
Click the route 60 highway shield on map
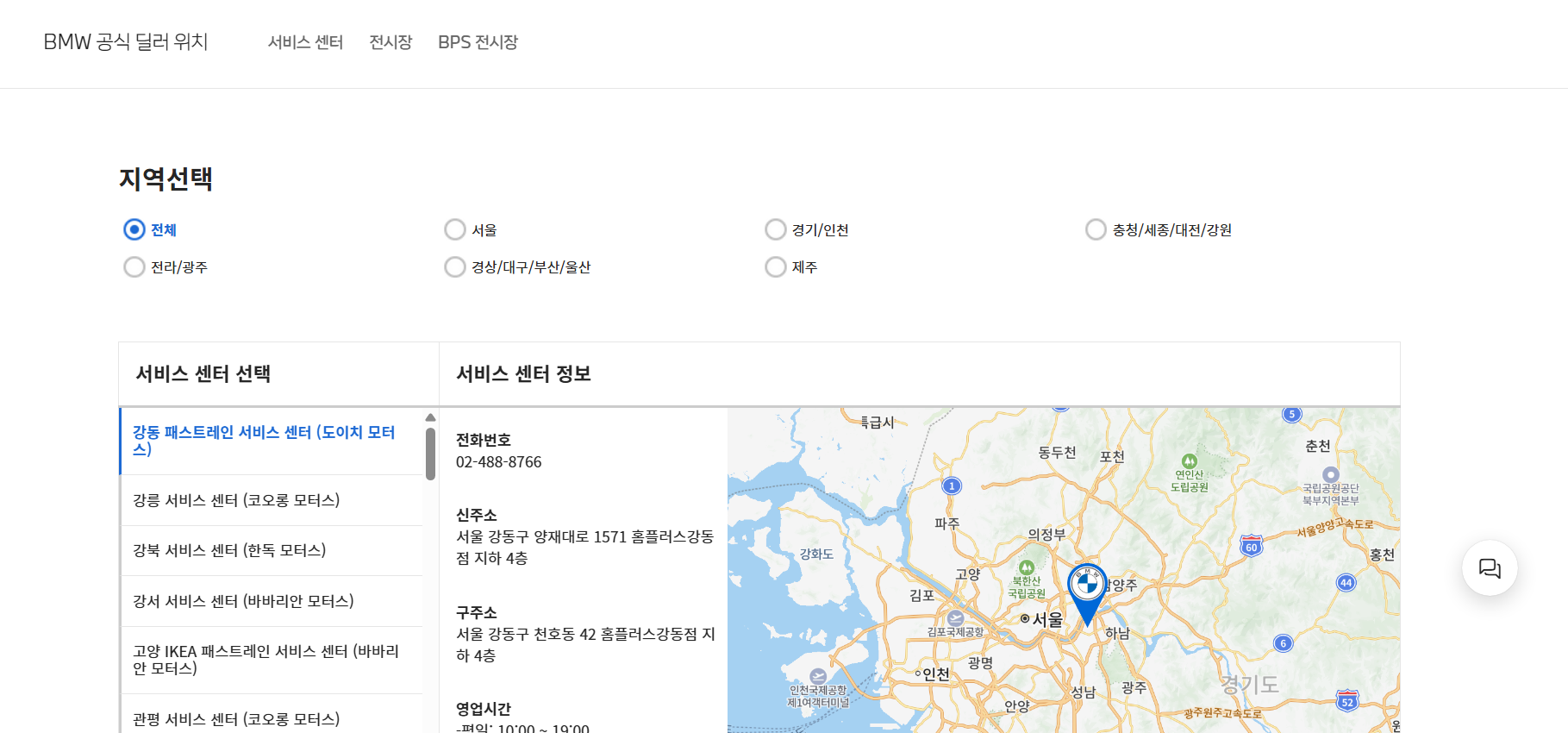coord(1251,546)
